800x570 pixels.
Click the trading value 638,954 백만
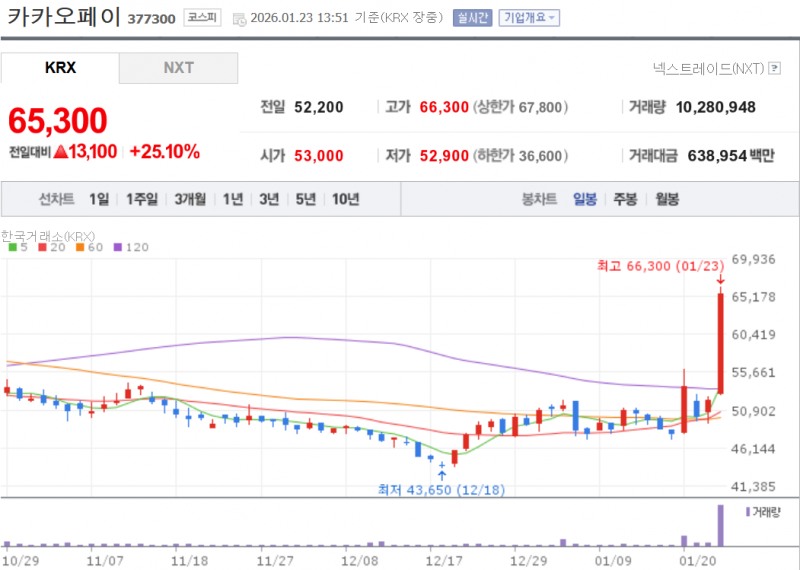tap(731, 156)
